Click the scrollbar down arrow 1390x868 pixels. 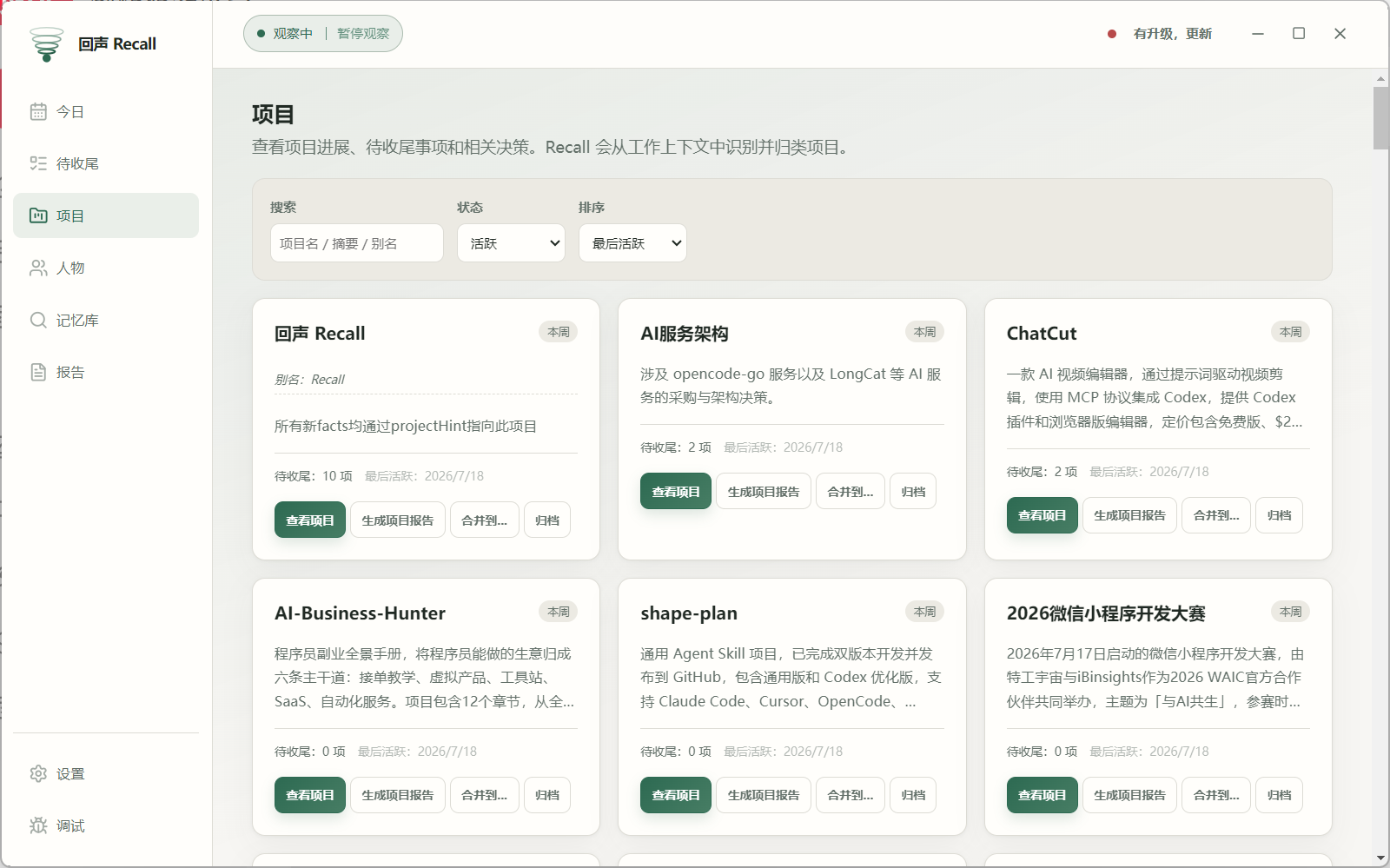(x=1381, y=858)
